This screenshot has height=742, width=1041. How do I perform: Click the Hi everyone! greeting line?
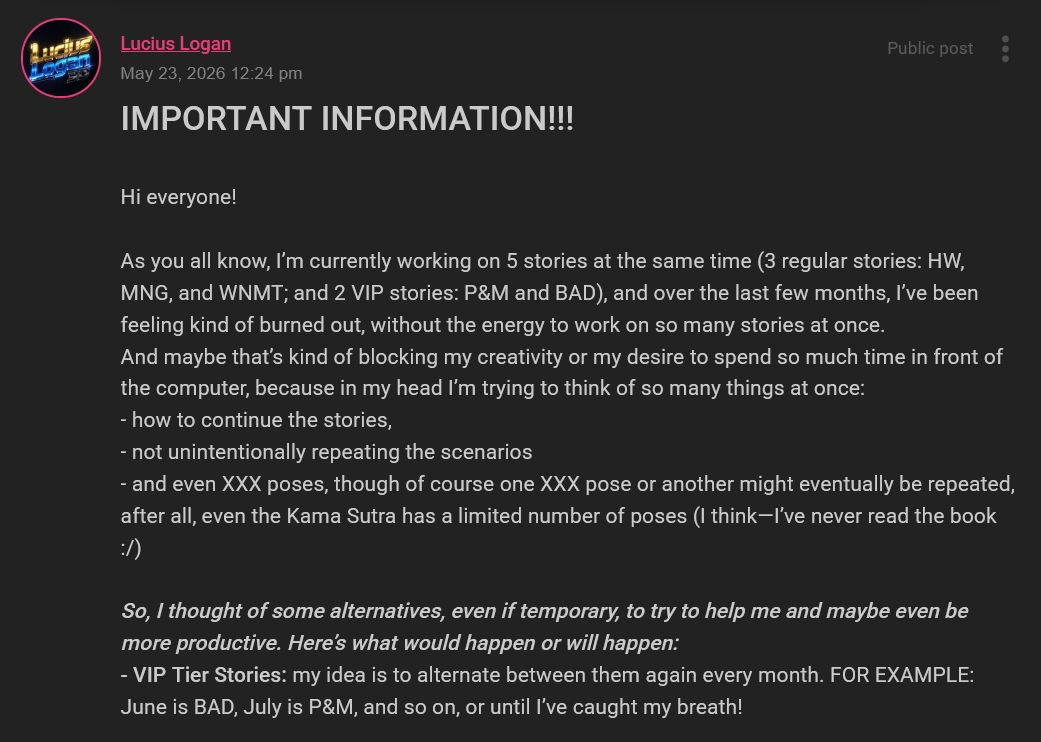(179, 197)
